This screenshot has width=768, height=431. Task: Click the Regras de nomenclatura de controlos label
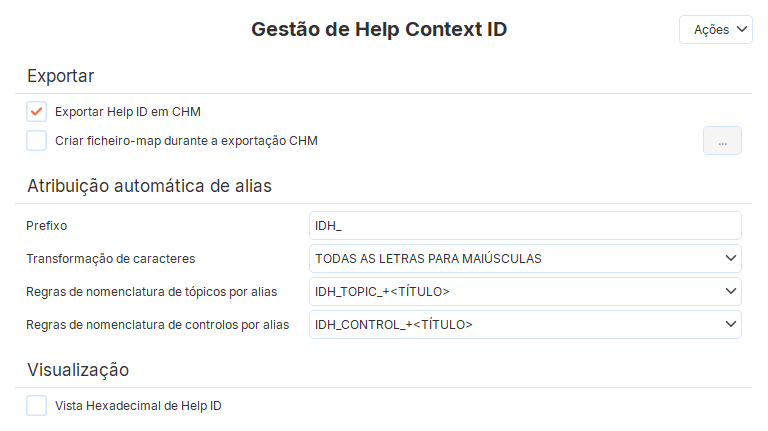pyautogui.click(x=157, y=325)
